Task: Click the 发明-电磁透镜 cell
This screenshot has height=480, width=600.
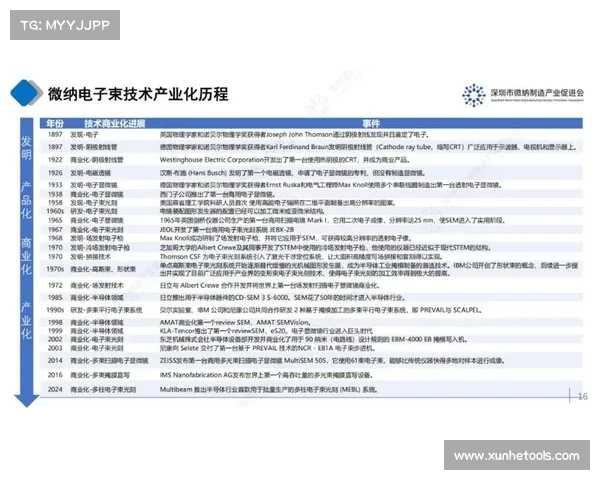Action: click(90, 173)
